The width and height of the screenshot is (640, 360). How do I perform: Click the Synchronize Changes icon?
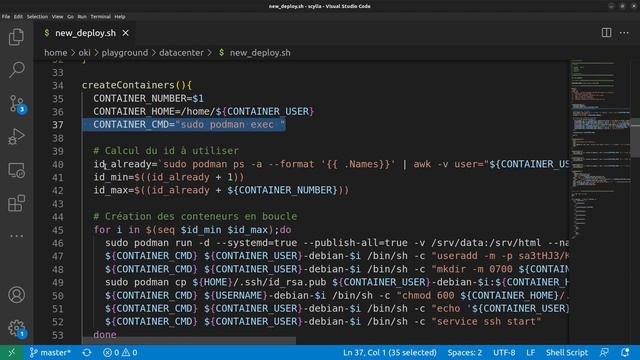87,353
